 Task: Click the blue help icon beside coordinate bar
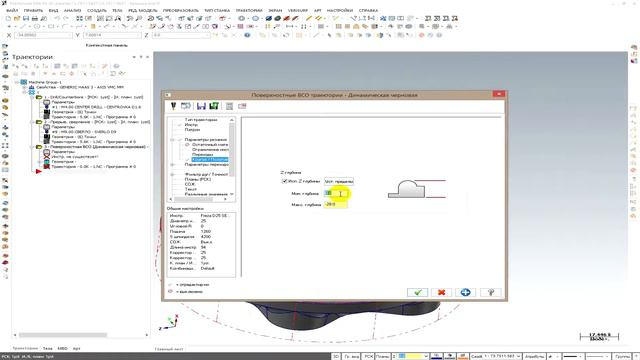click(247, 35)
